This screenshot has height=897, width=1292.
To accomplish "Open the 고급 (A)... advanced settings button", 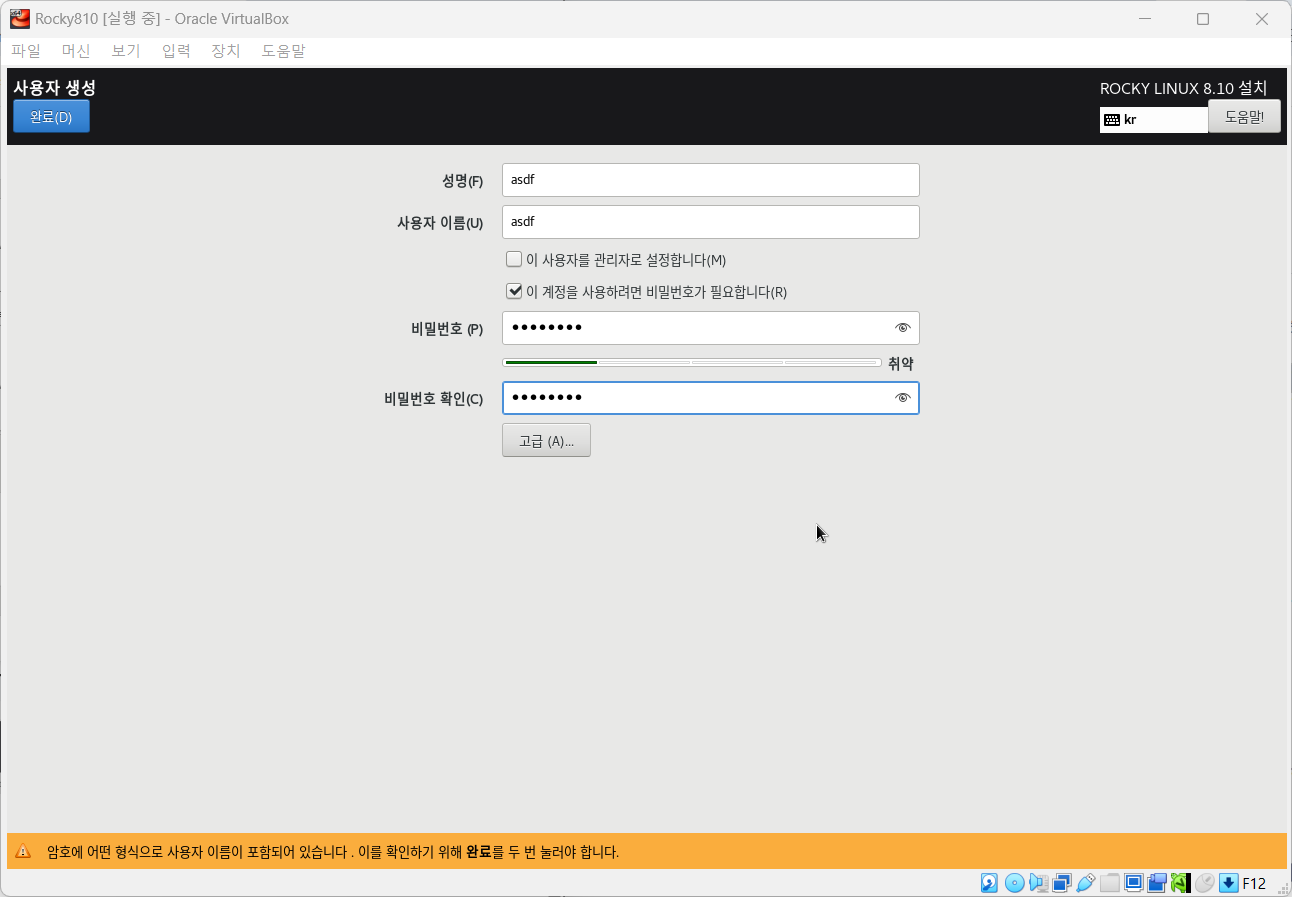I will [x=546, y=440].
